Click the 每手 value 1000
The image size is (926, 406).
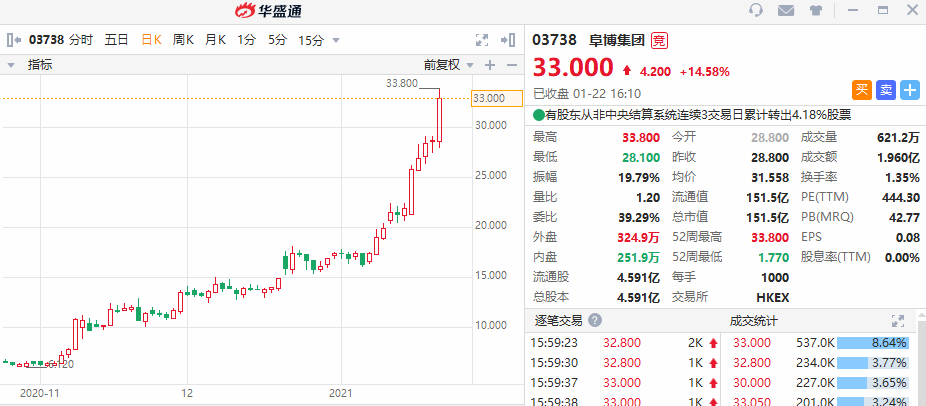click(775, 277)
